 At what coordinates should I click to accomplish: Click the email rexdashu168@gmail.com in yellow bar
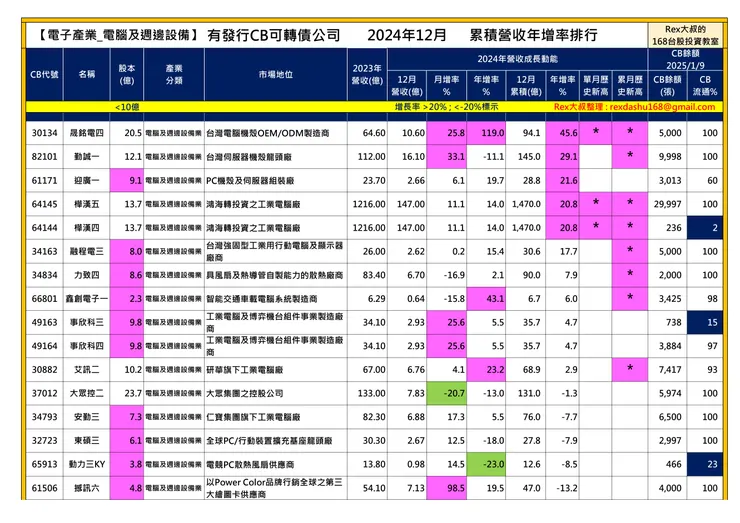pos(662,107)
